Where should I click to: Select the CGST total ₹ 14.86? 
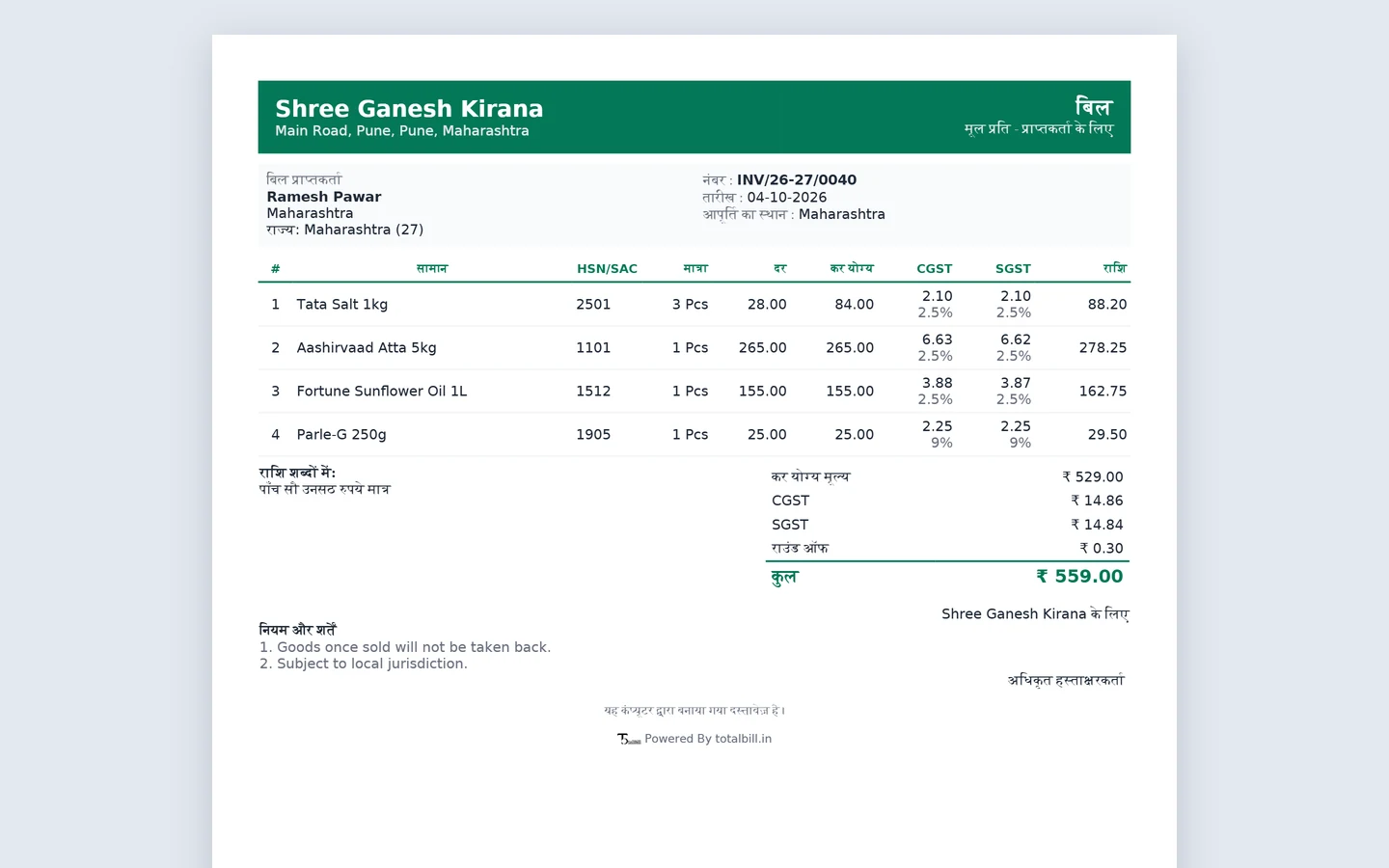1097,501
